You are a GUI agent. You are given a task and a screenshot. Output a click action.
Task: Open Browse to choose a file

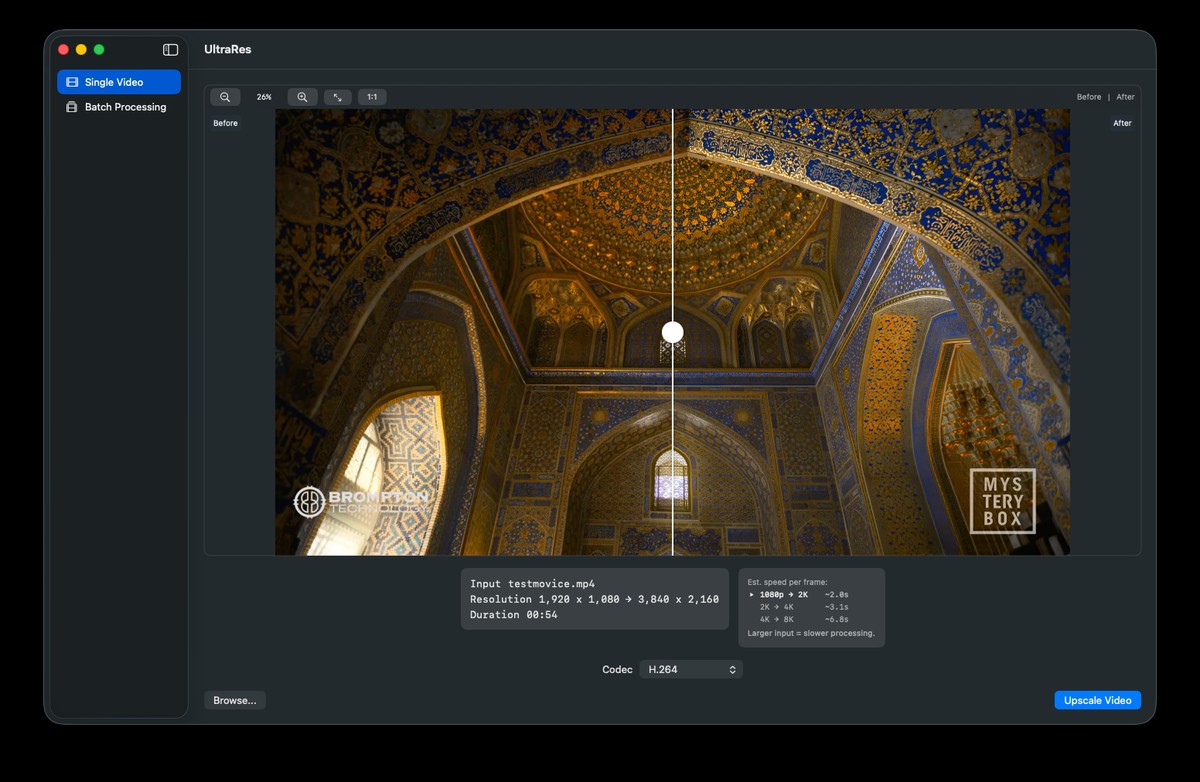click(234, 700)
